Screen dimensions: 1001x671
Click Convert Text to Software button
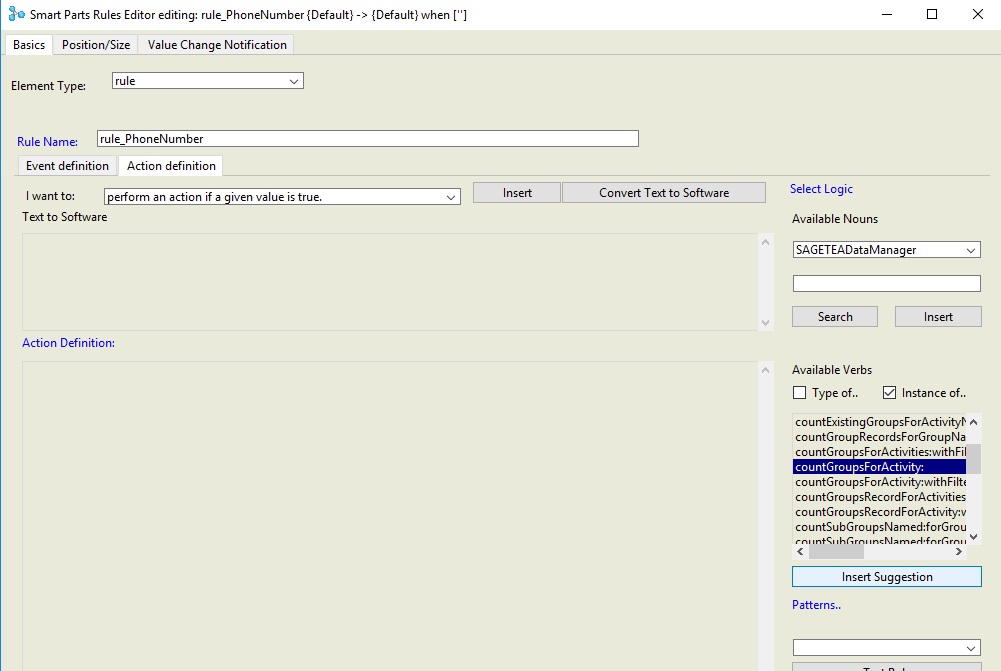pos(664,193)
